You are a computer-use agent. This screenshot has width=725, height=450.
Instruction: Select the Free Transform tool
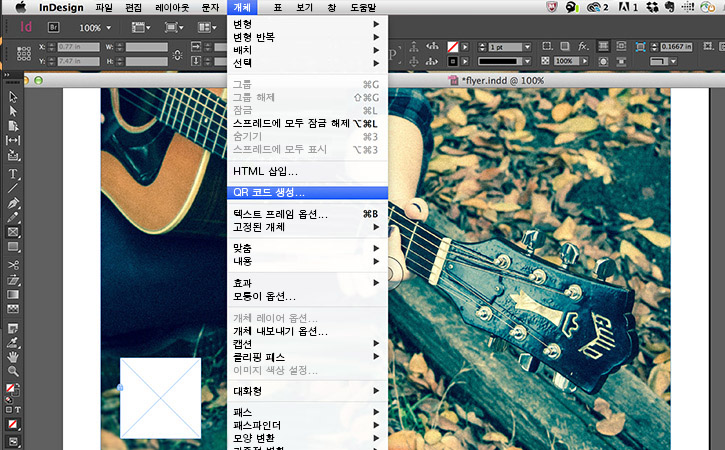(13, 280)
